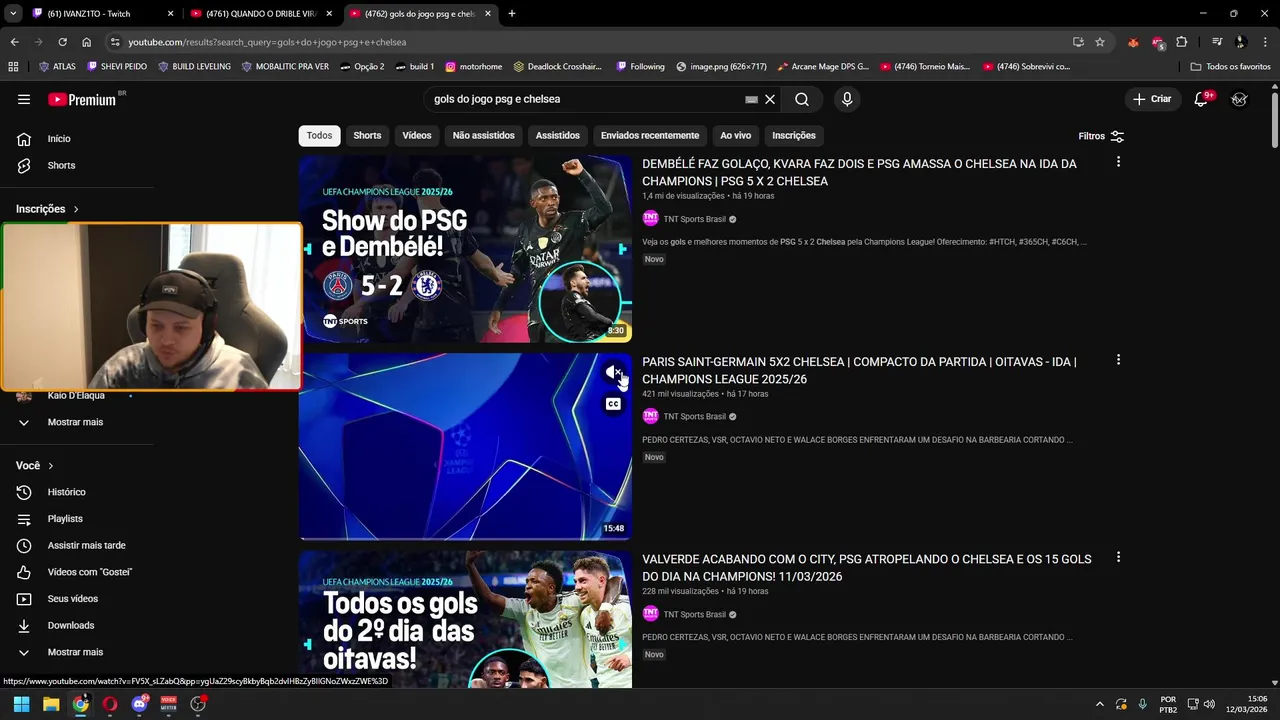Screen dimensions: 1280x720
Task: Open VALVERDE ACABANDO COM O CITY title
Action: tap(867, 568)
